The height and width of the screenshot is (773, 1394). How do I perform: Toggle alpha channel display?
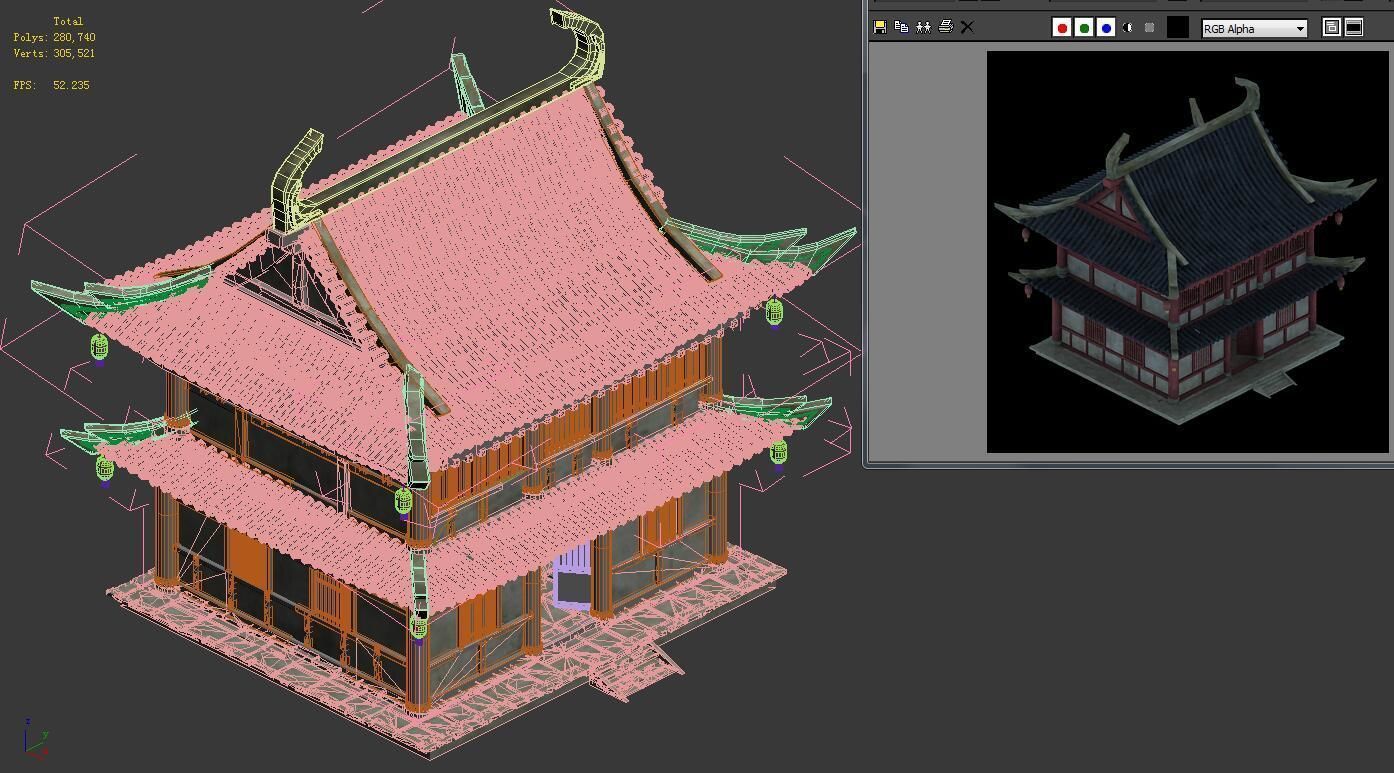point(1128,28)
